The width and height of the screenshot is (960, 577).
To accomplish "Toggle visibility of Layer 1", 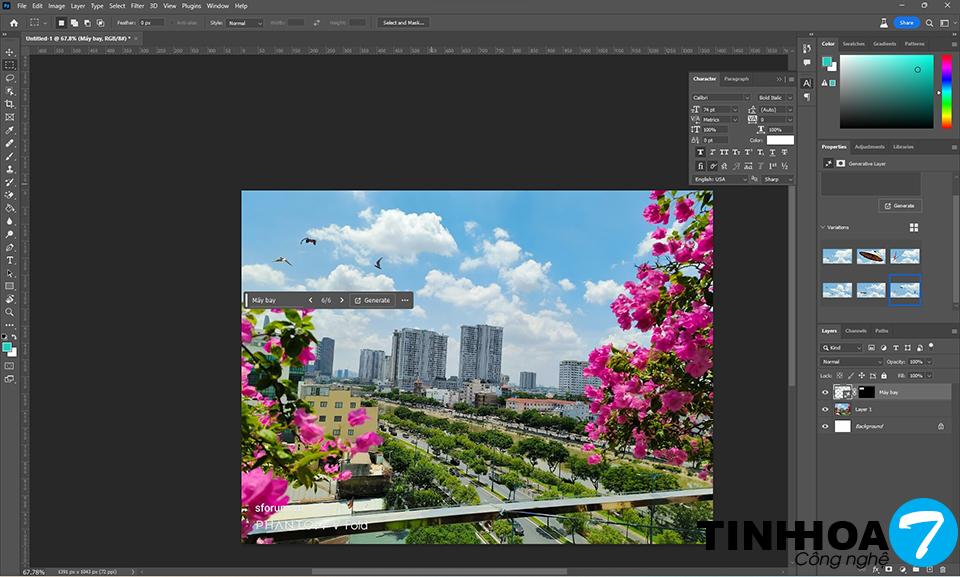I will 825,409.
